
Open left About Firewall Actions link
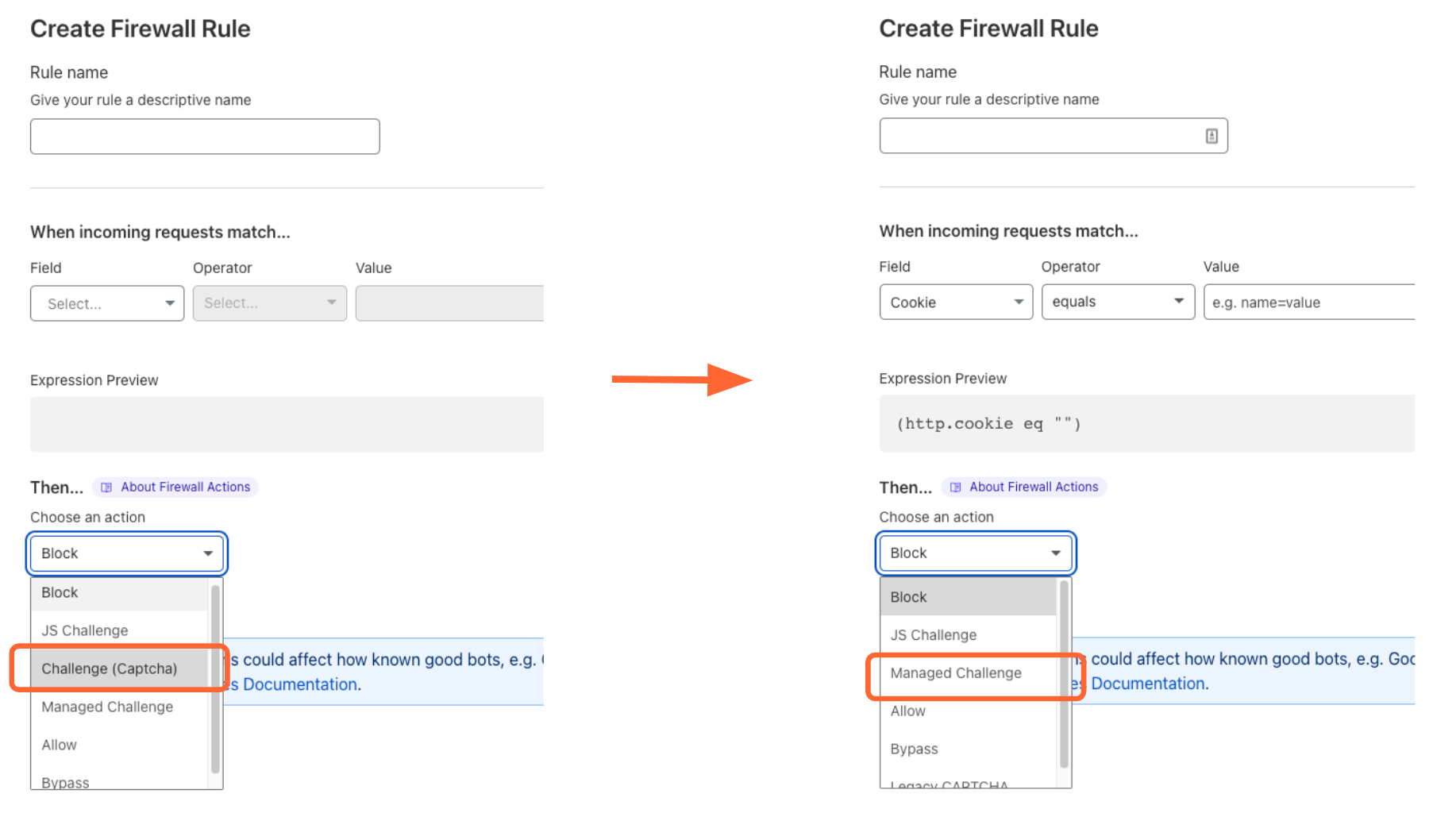point(185,487)
